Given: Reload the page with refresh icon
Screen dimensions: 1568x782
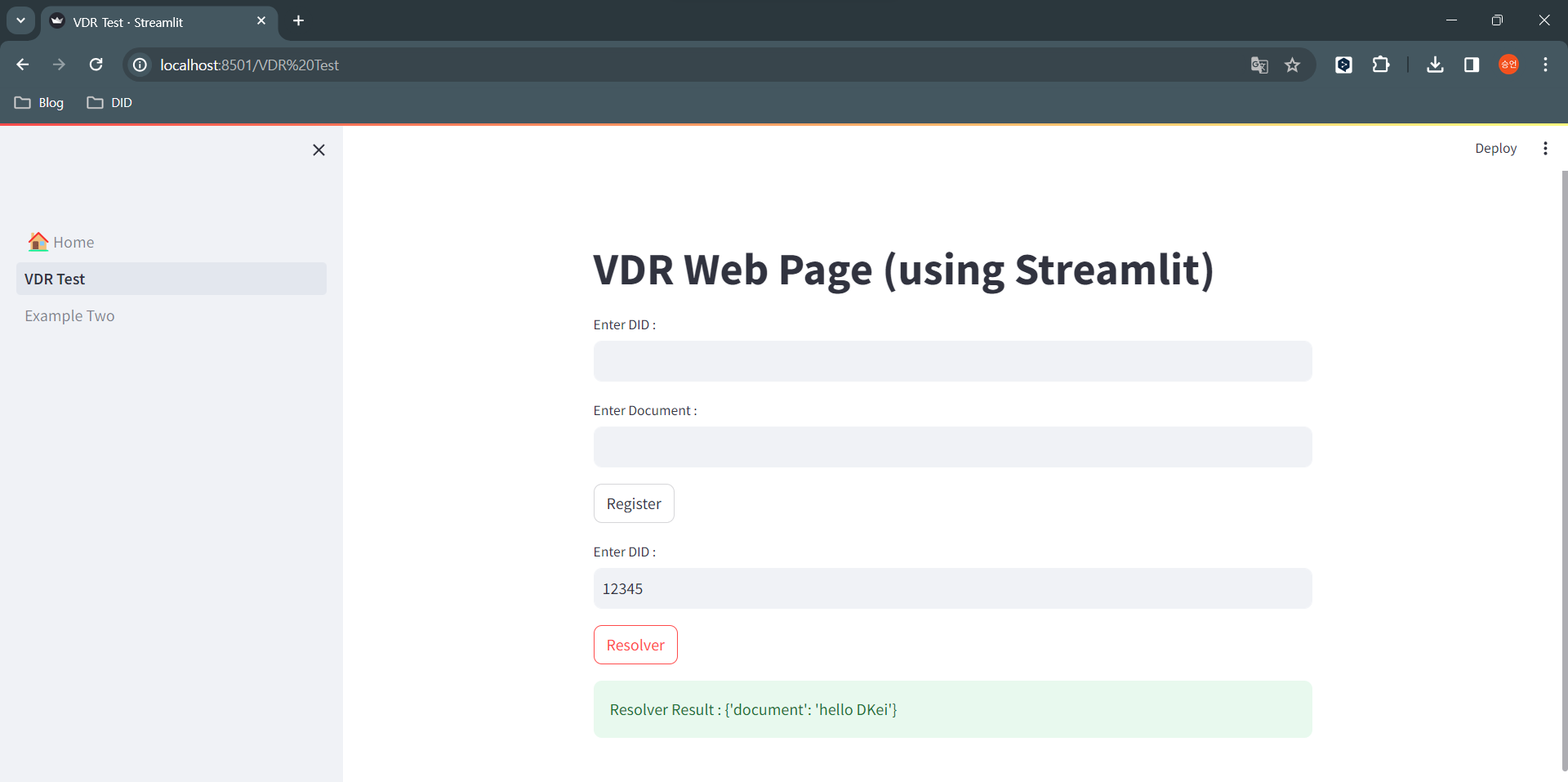Looking at the screenshot, I should pos(96,65).
